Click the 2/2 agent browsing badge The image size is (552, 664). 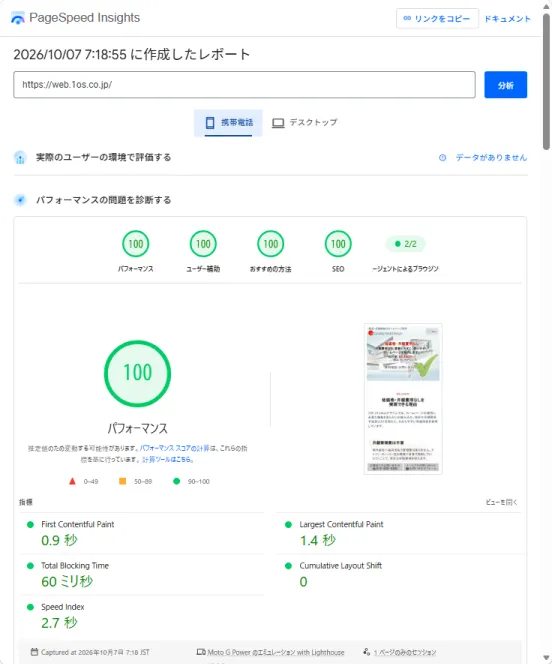406,244
